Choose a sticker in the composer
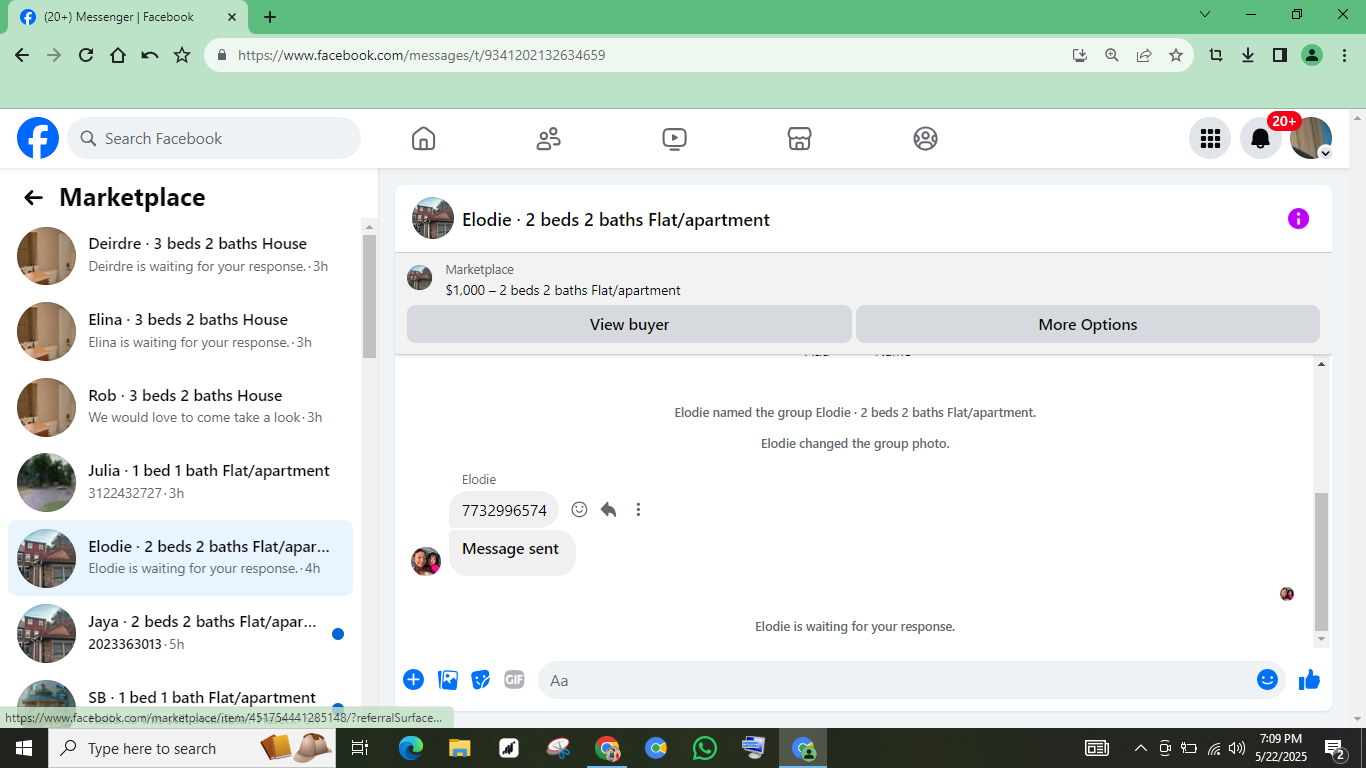This screenshot has width=1366, height=768. (481, 680)
